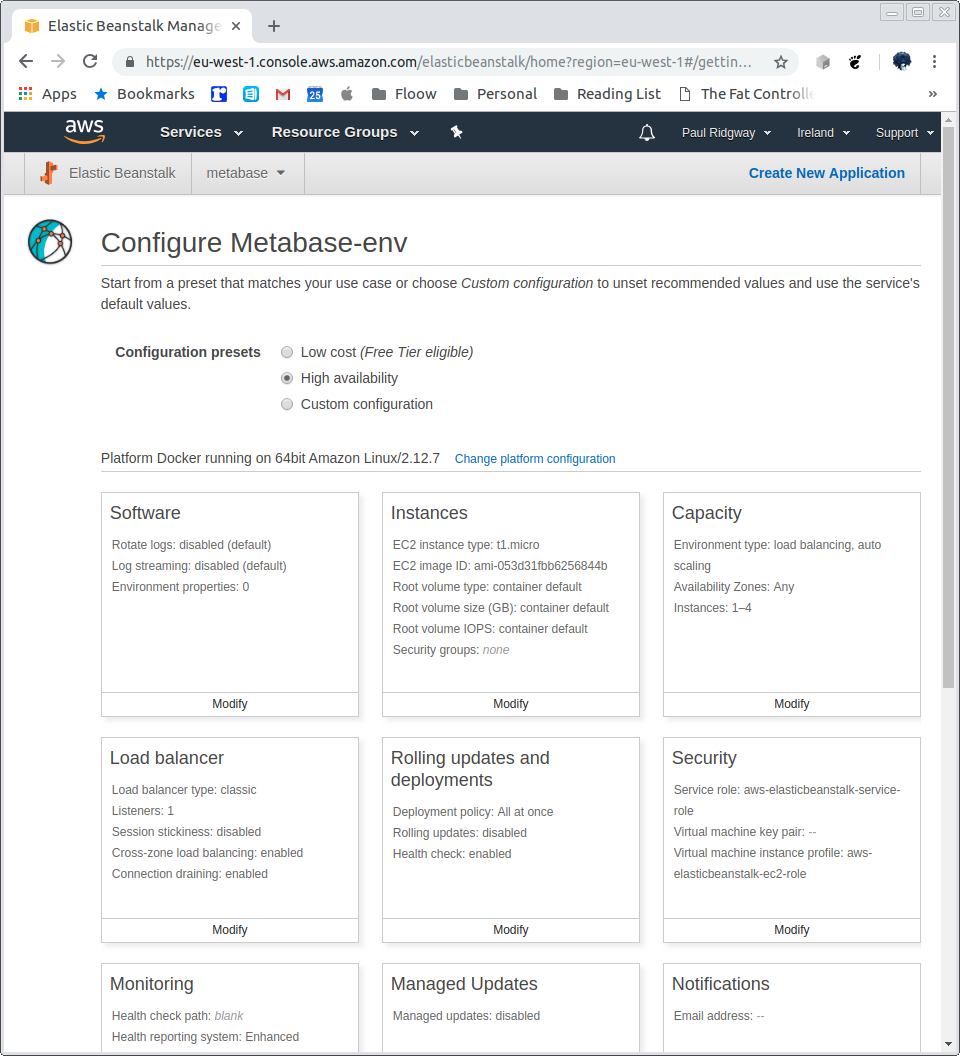Select the Low cost configuration preset

point(287,352)
